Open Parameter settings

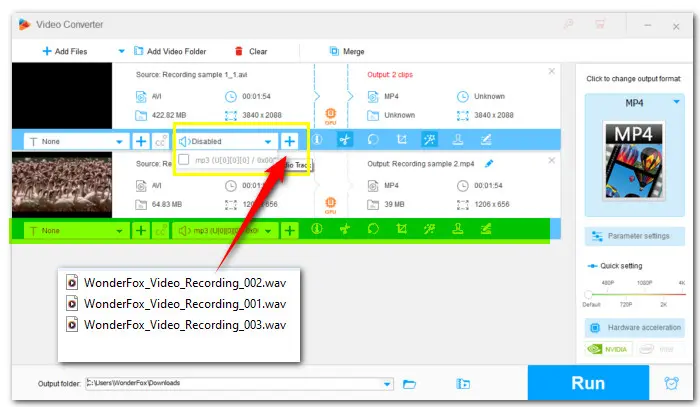pos(634,236)
